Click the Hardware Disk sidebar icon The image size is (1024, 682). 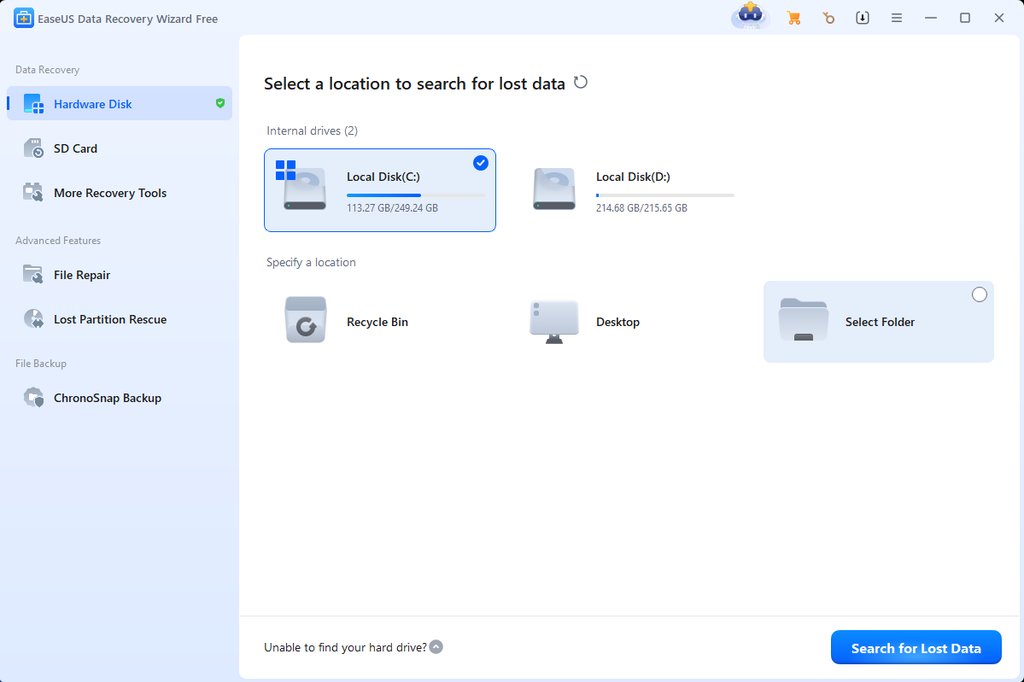[33, 104]
